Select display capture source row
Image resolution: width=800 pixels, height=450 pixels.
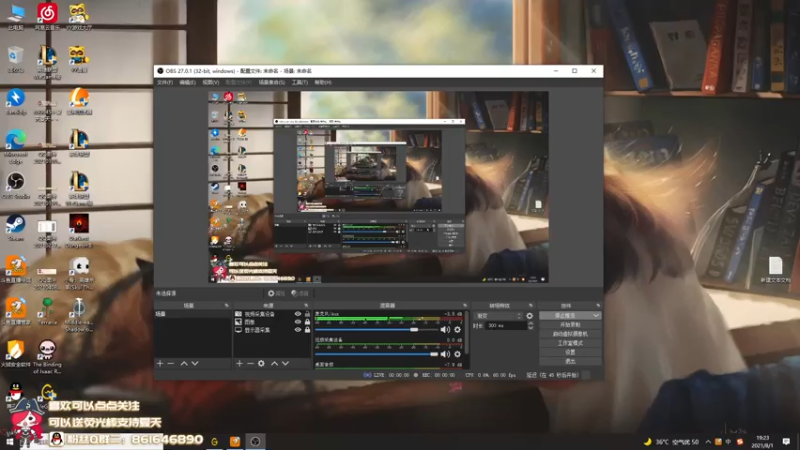point(272,330)
